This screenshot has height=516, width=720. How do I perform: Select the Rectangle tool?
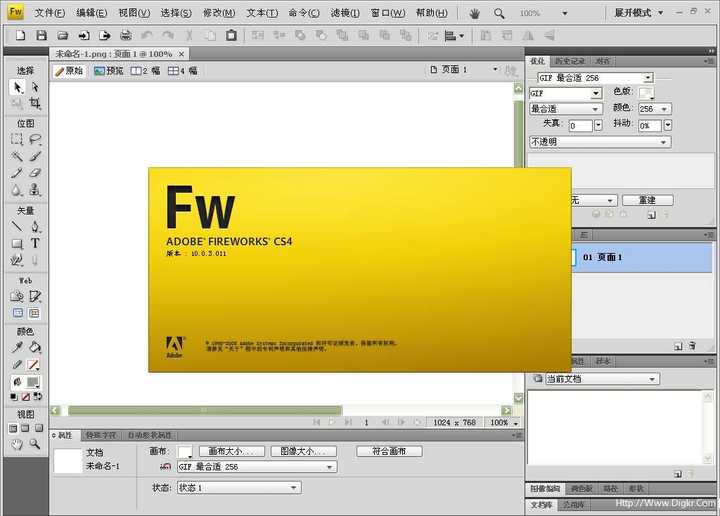click(17, 243)
